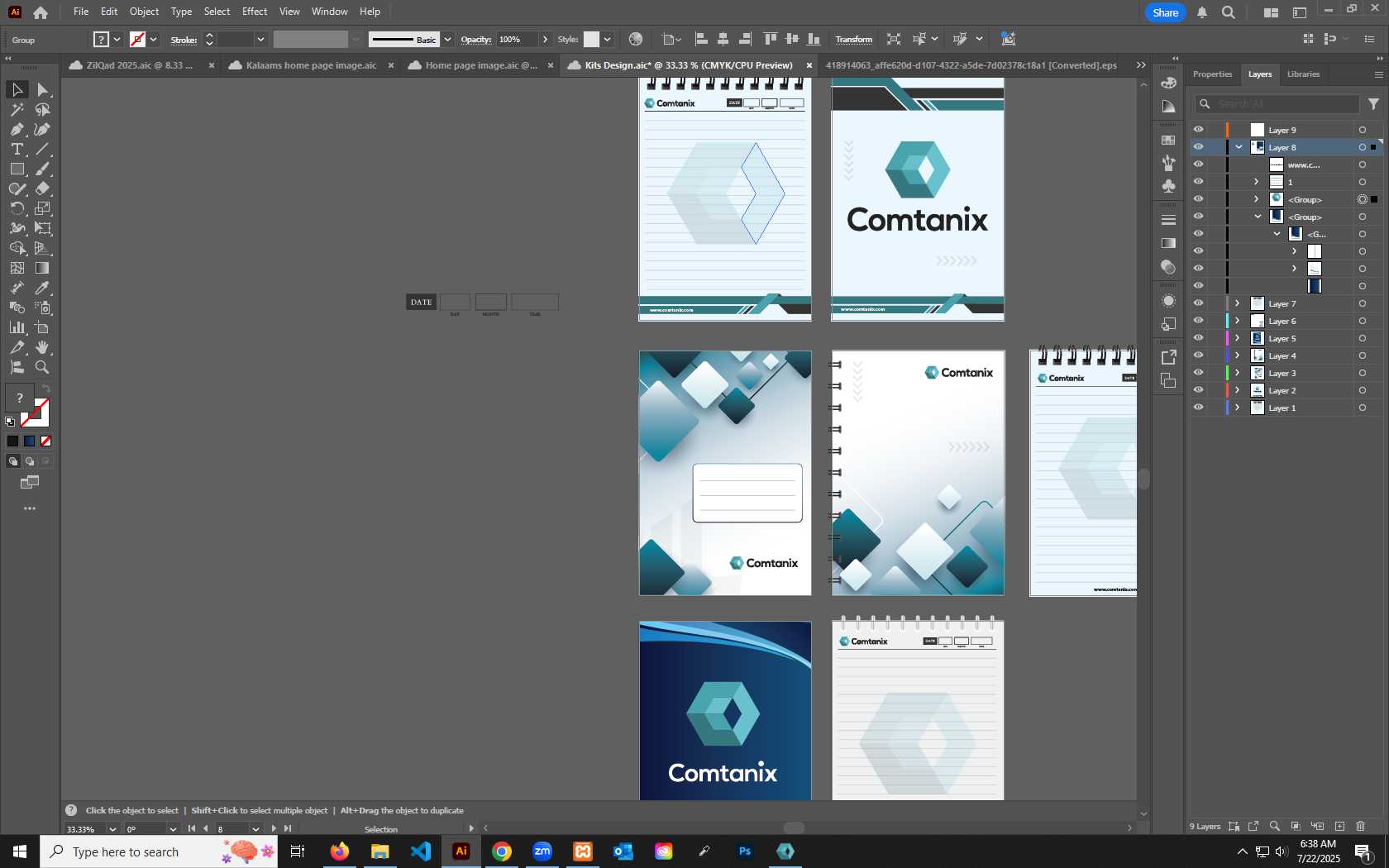Open the Style dropdown arrow
This screenshot has width=1389, height=868.
click(x=607, y=39)
